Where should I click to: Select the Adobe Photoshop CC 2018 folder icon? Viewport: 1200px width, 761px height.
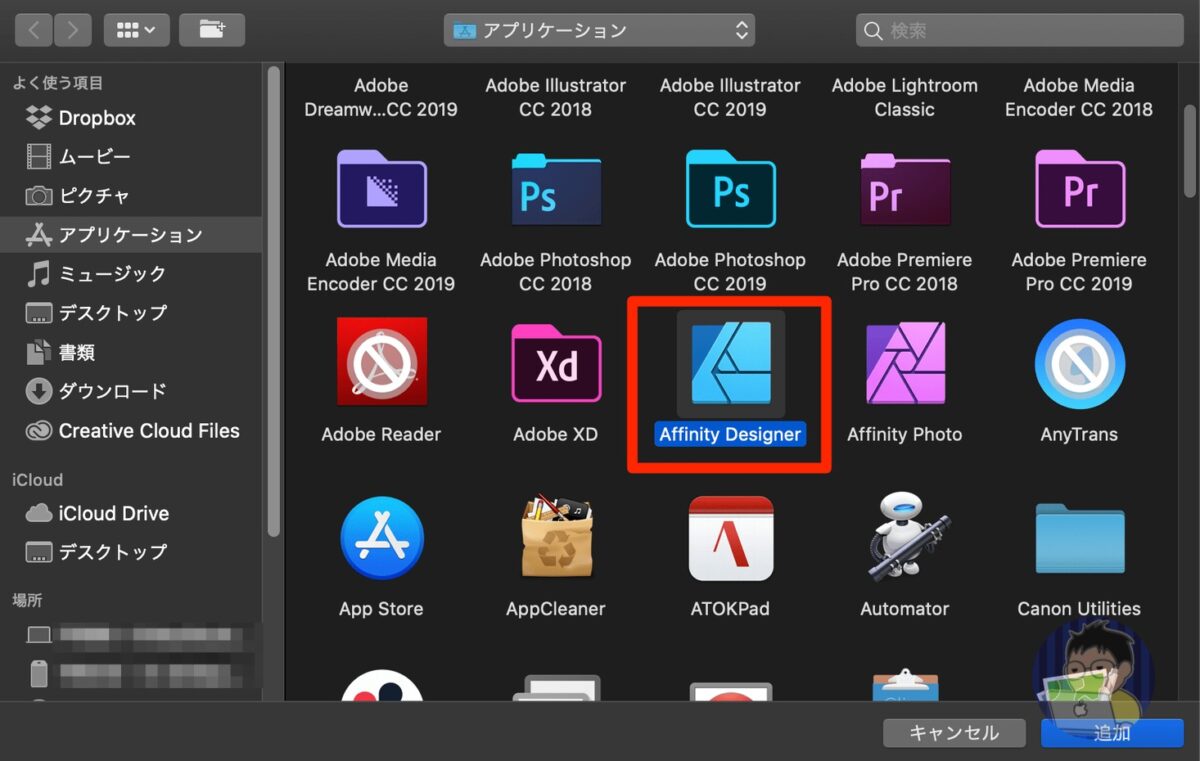pyautogui.click(x=556, y=189)
